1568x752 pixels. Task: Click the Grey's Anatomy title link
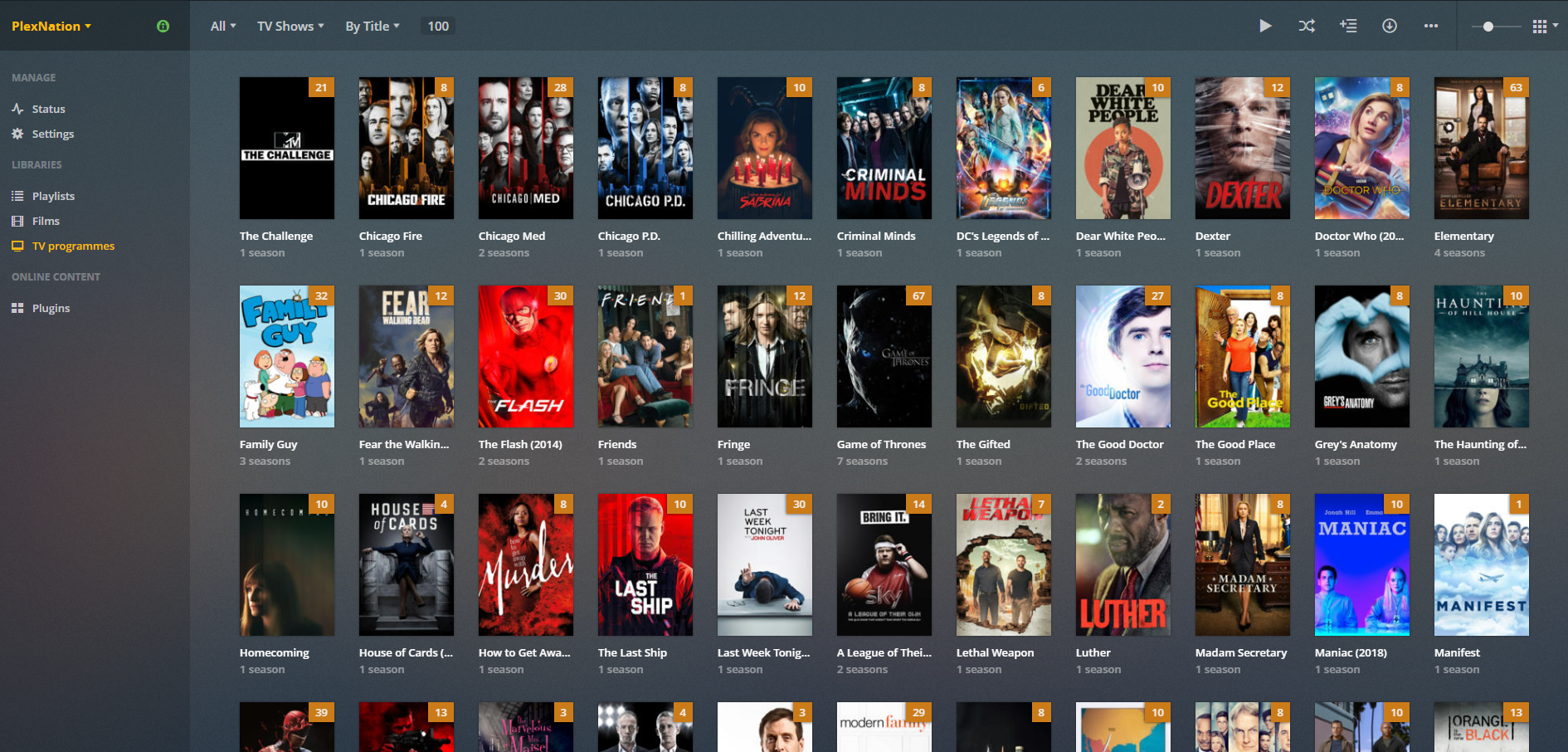1356,444
